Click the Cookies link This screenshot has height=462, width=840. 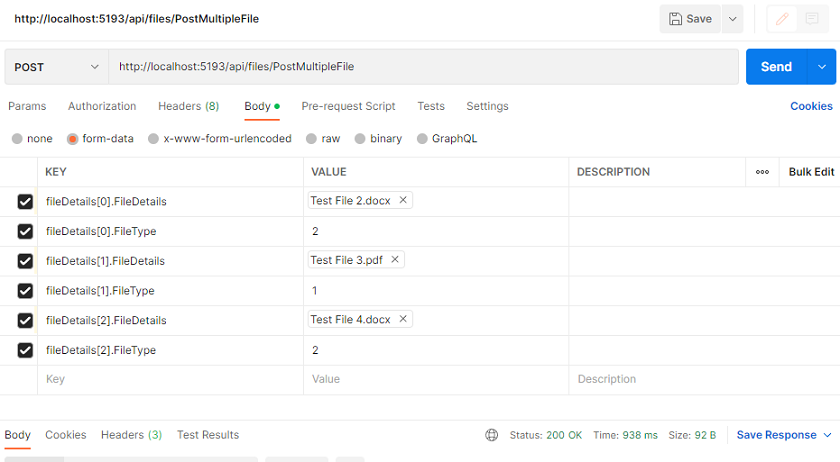(x=811, y=106)
